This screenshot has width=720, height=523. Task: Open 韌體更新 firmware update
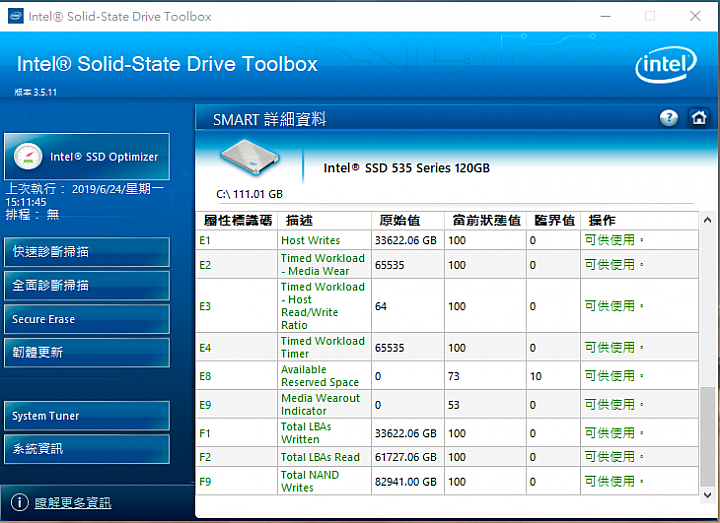[87, 353]
